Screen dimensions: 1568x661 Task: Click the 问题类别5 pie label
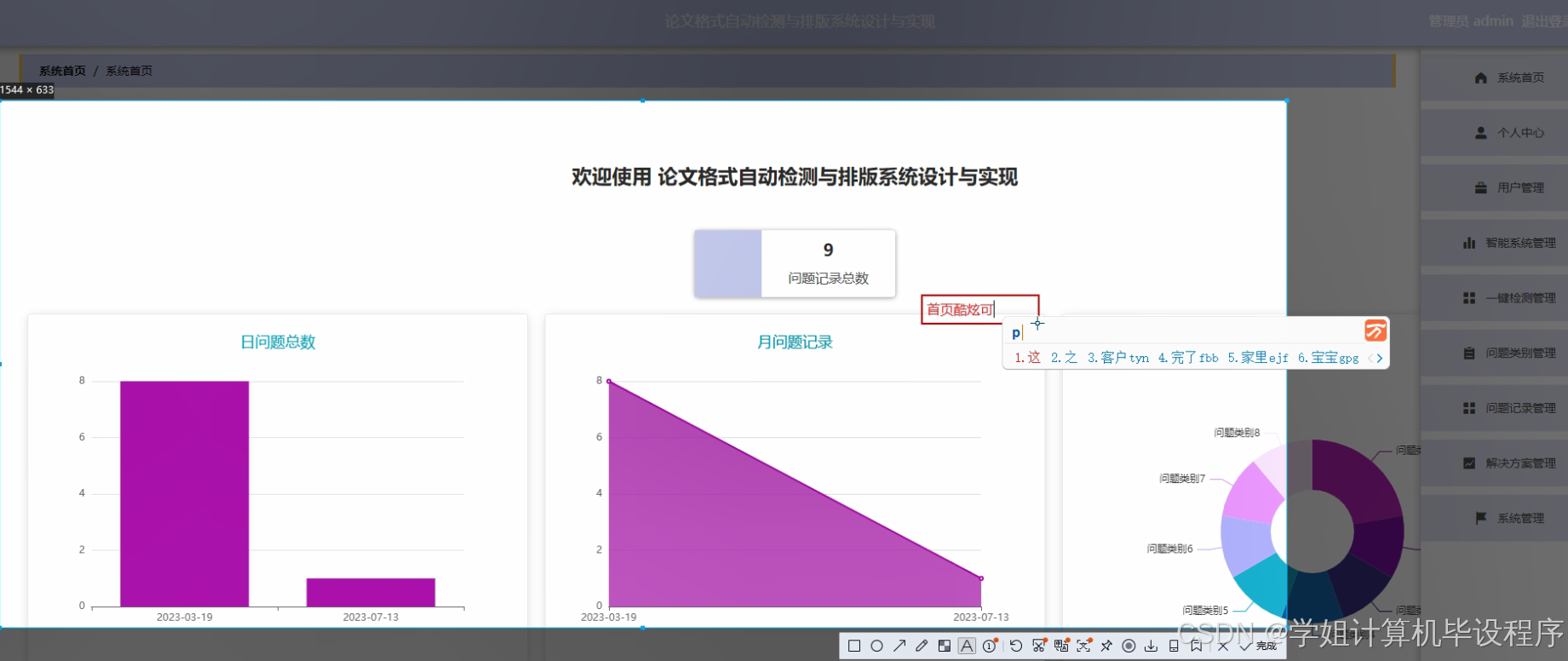(1205, 610)
